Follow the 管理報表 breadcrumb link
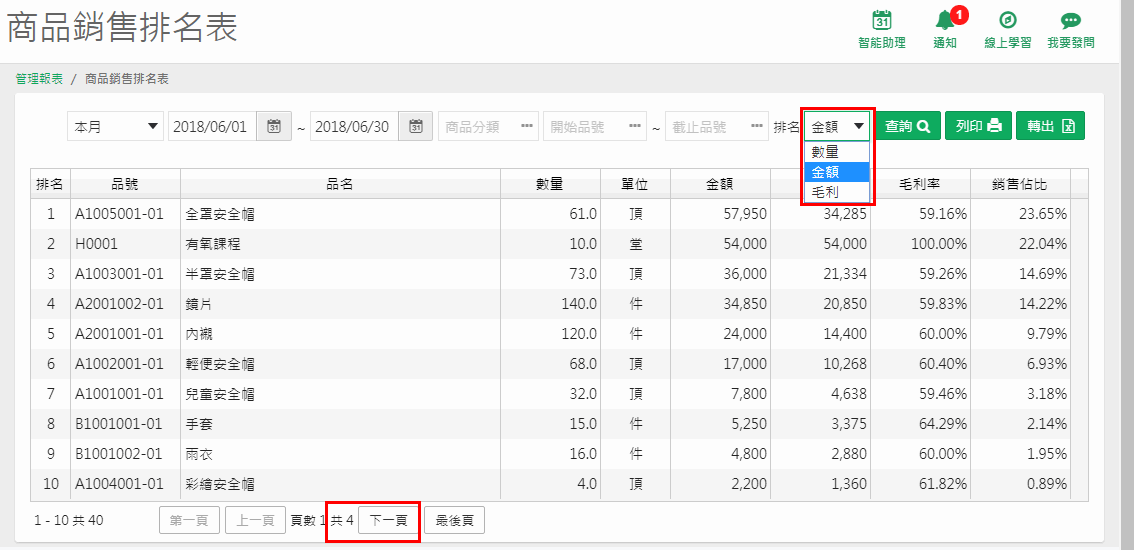Image resolution: width=1134 pixels, height=550 pixels. (x=39, y=79)
